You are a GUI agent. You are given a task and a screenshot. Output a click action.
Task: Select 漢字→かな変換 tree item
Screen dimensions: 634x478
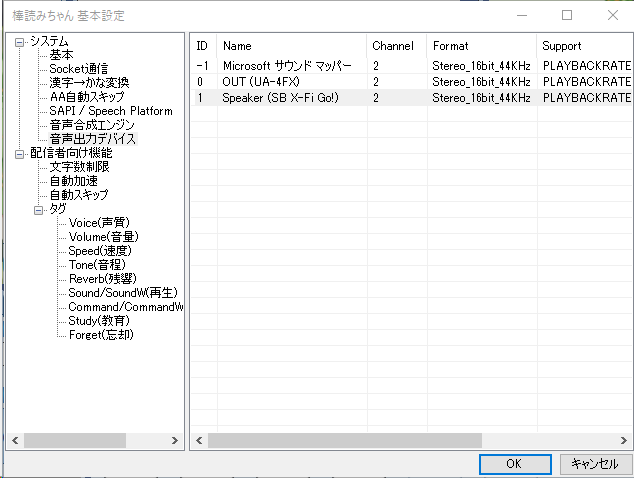click(x=89, y=83)
